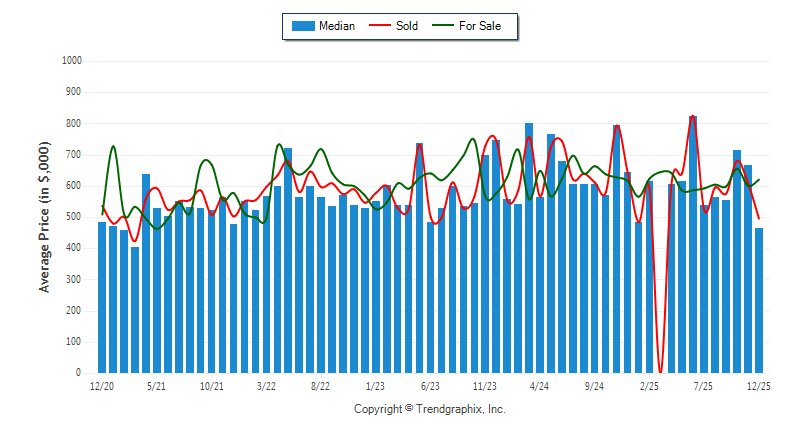Select the 4/24 x-axis label
The image size is (800, 434).
pos(539,385)
